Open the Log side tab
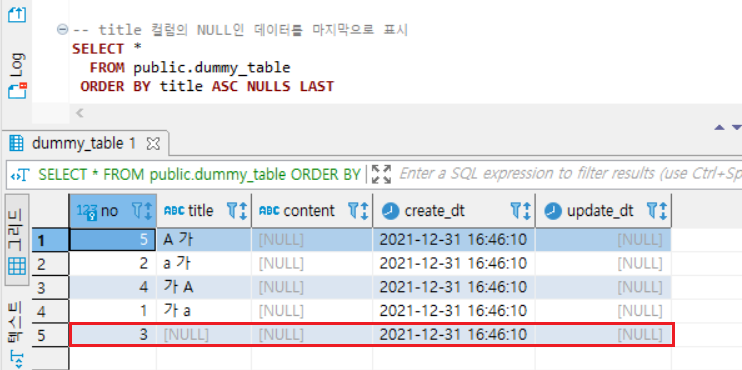Screen dimensions: 742x370 [18, 64]
